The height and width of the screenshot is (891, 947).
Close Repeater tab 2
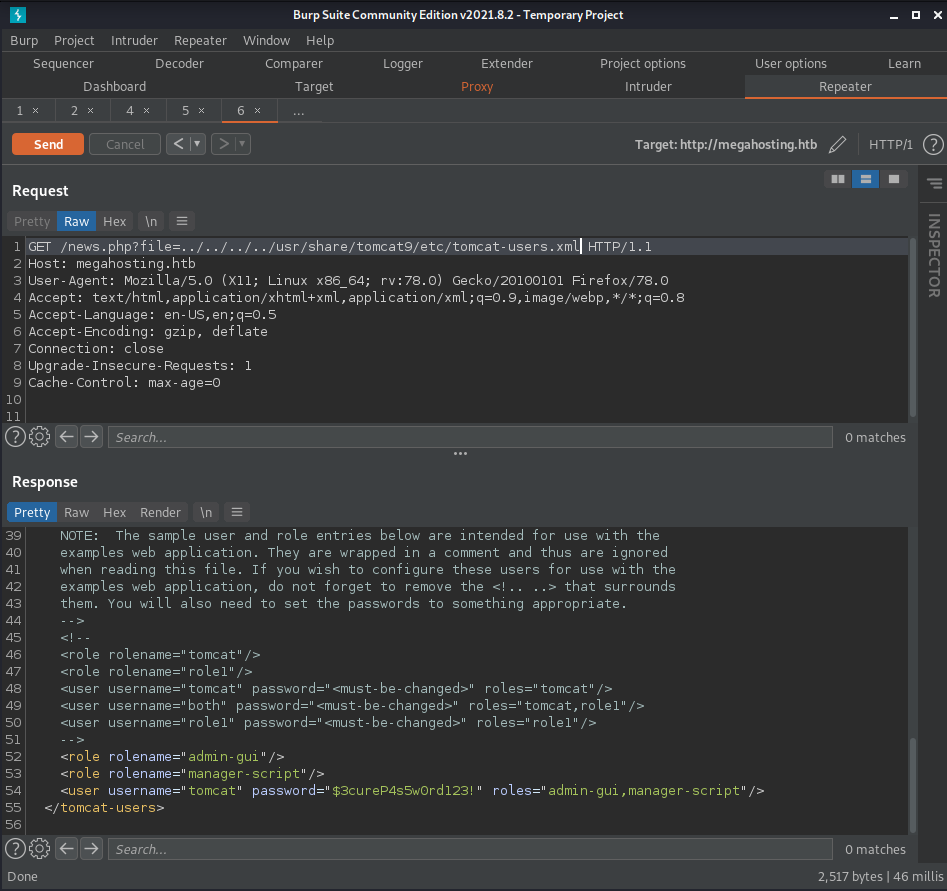(x=91, y=111)
